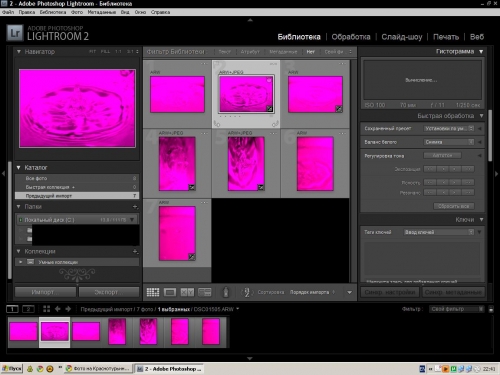Add a new folder with Папки plus
Image resolution: width=500 pixels, height=375 pixels.
(x=135, y=207)
